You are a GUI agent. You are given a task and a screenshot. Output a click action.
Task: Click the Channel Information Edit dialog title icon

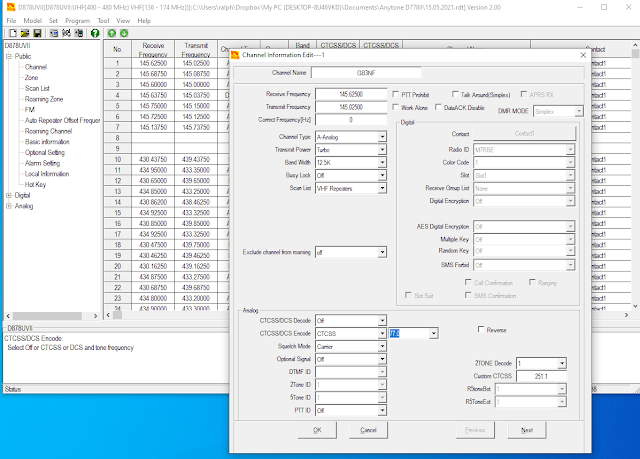click(x=235, y=55)
